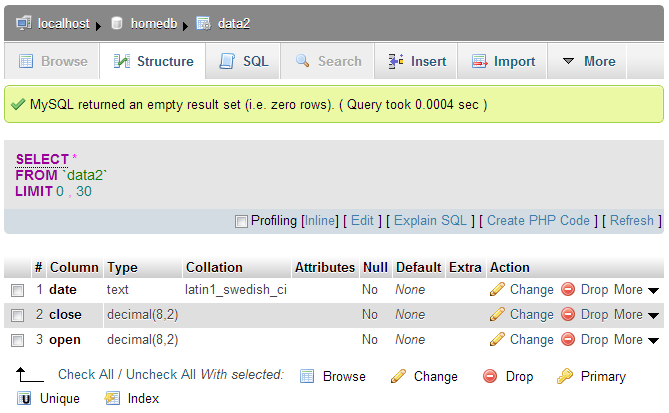Click the Unique icon below the table

pos(24,398)
